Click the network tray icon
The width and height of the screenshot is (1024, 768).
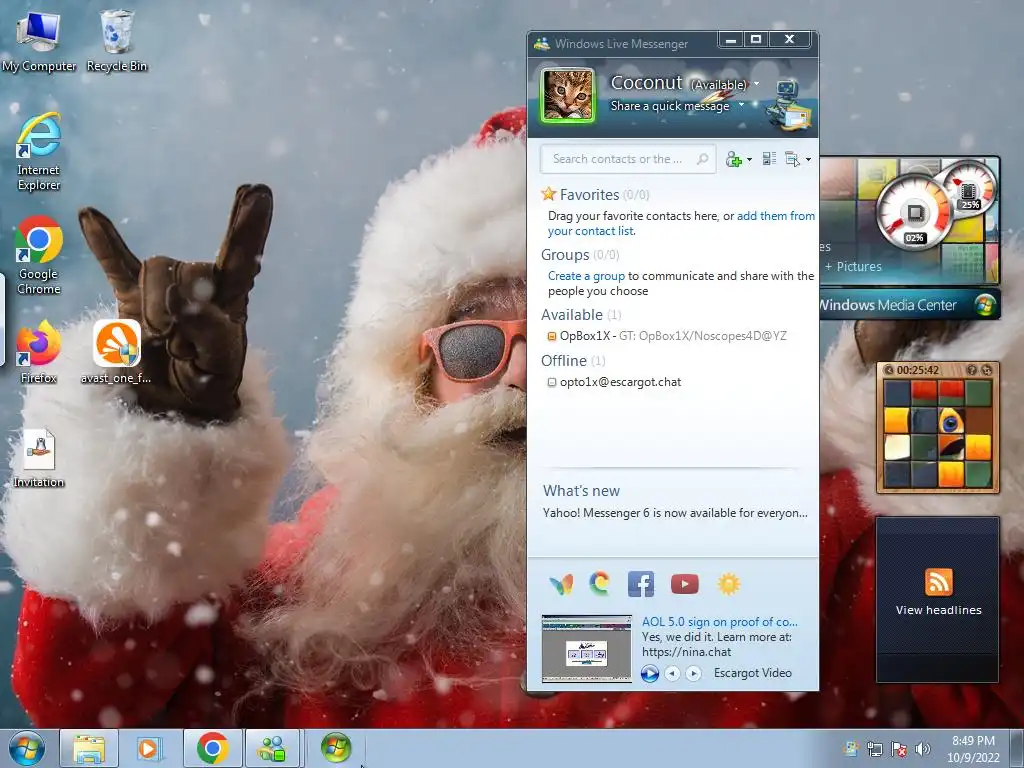click(x=874, y=749)
